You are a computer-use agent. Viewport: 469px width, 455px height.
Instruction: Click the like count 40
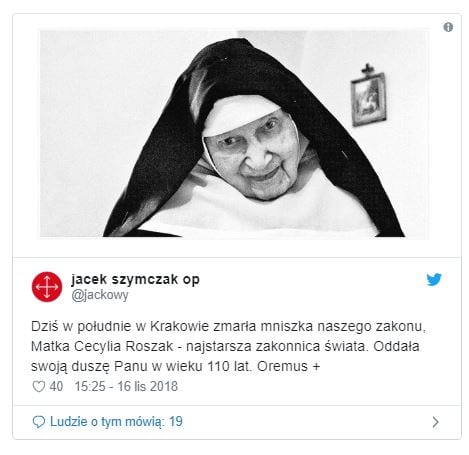coord(56,387)
